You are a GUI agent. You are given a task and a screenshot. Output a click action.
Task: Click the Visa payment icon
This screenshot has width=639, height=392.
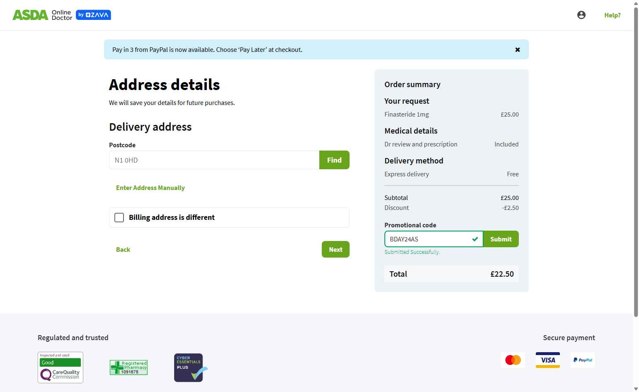click(548, 360)
